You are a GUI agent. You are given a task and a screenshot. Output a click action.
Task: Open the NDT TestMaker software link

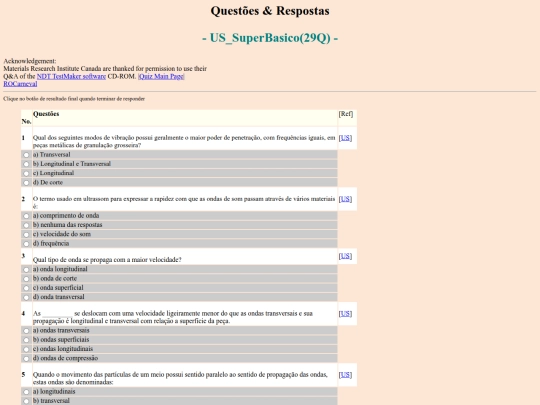pyautogui.click(x=71, y=76)
